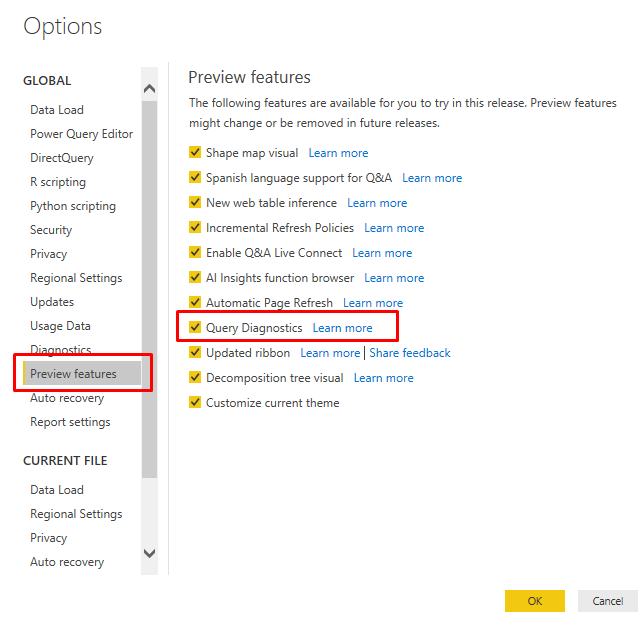This screenshot has width=644, height=625.
Task: Toggle New web table inference checkbox
Action: coord(195,202)
